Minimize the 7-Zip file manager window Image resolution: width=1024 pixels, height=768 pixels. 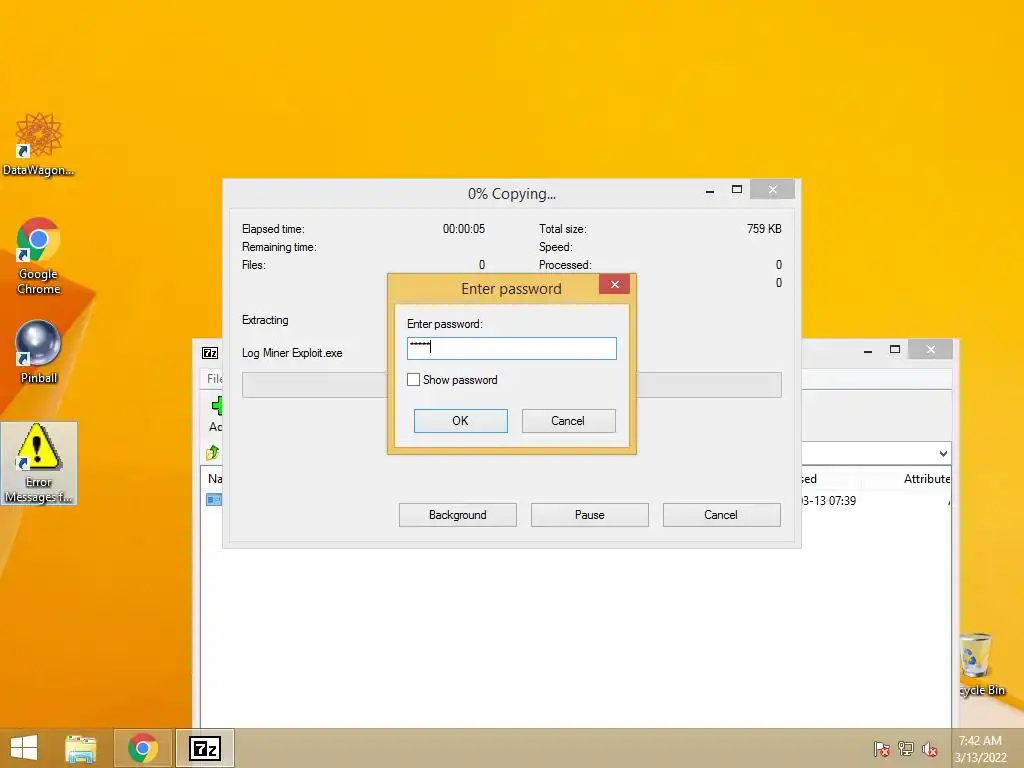[868, 350]
